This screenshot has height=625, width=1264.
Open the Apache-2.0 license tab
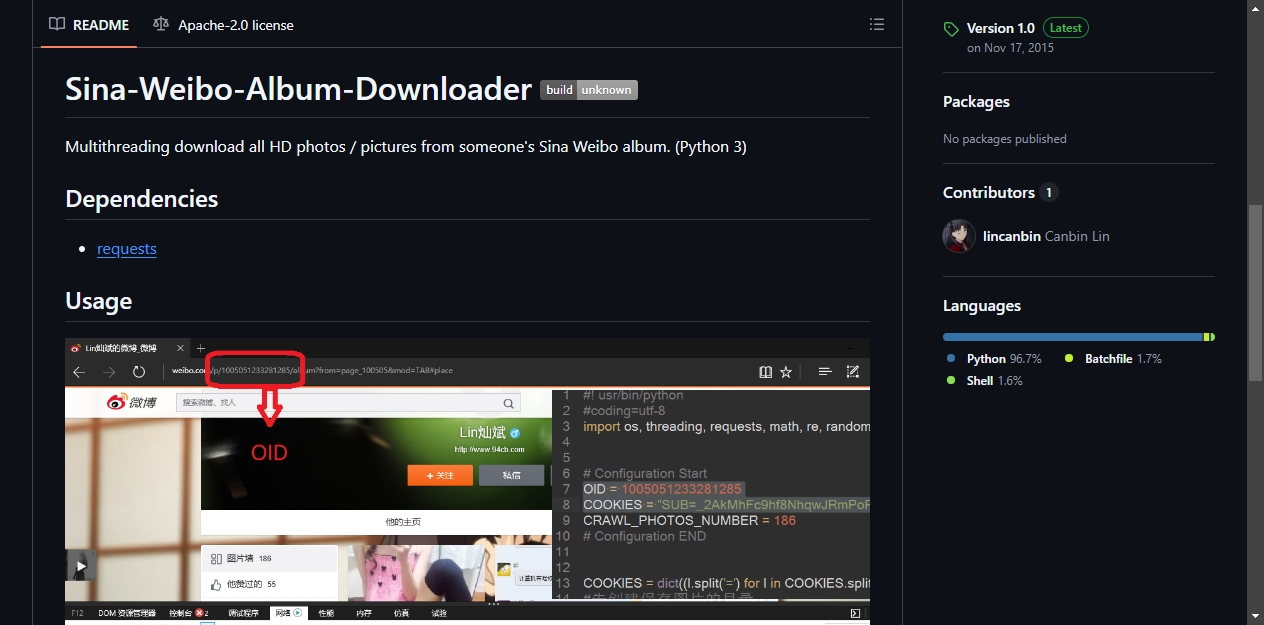223,25
